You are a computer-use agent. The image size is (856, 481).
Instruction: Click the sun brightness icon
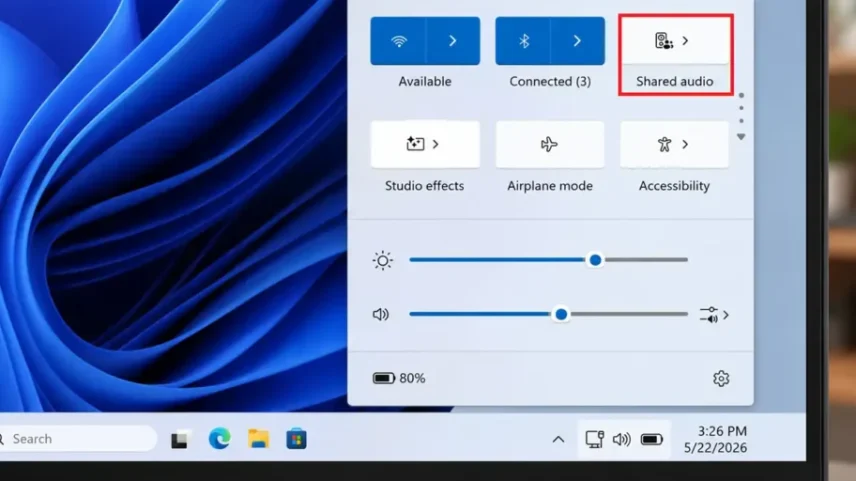[383, 260]
